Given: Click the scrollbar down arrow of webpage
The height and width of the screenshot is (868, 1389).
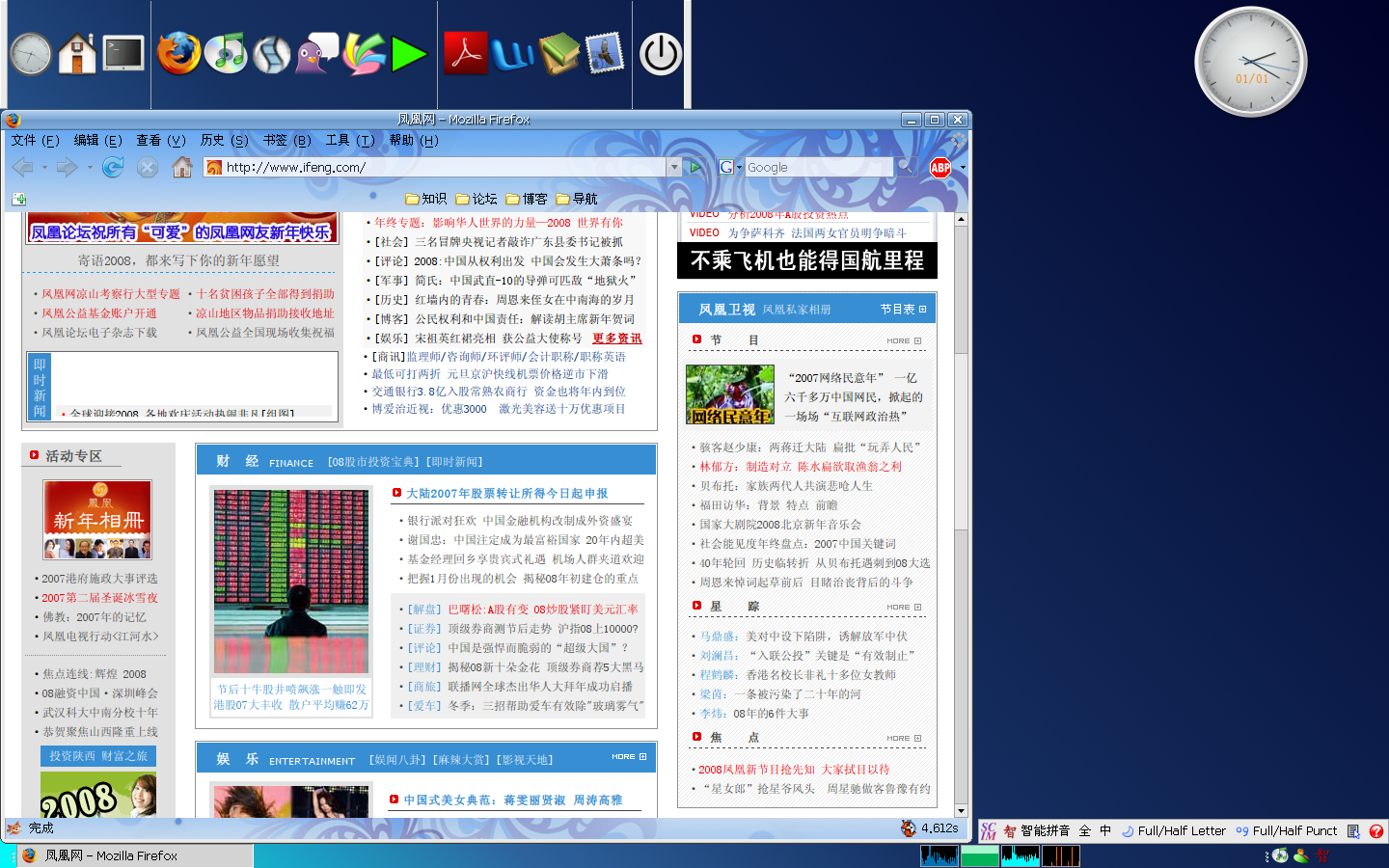Looking at the screenshot, I should [x=961, y=811].
